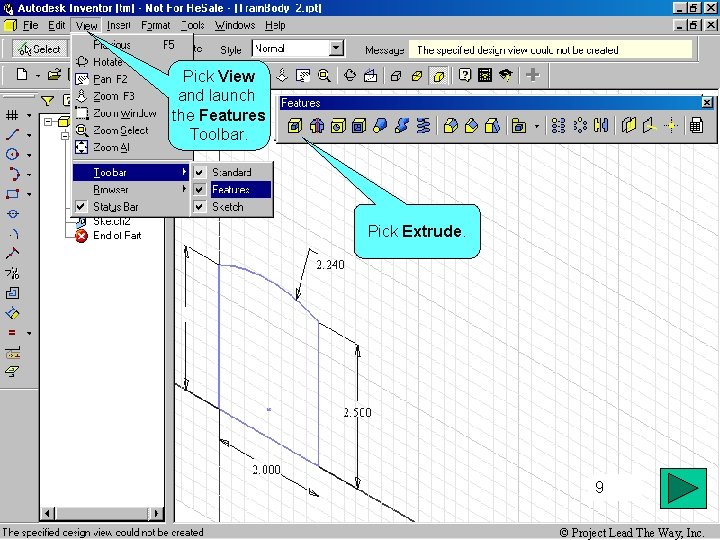Select the Sweep feature tool
The height and width of the screenshot is (540, 720).
click(401, 125)
